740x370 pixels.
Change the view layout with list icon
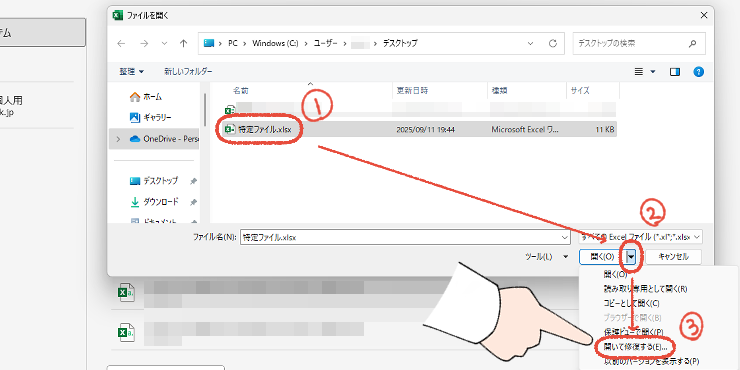(639, 72)
